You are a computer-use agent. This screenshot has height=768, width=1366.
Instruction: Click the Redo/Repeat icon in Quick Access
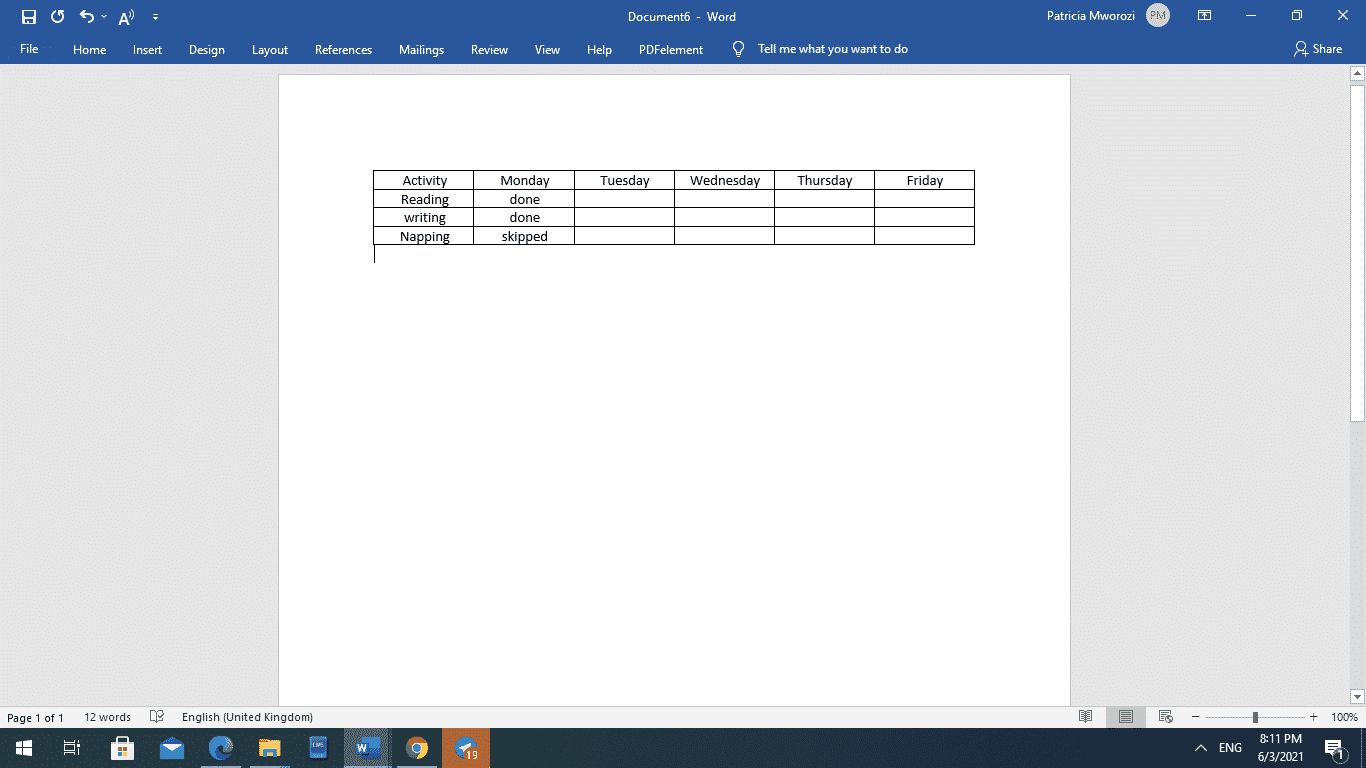(x=57, y=16)
